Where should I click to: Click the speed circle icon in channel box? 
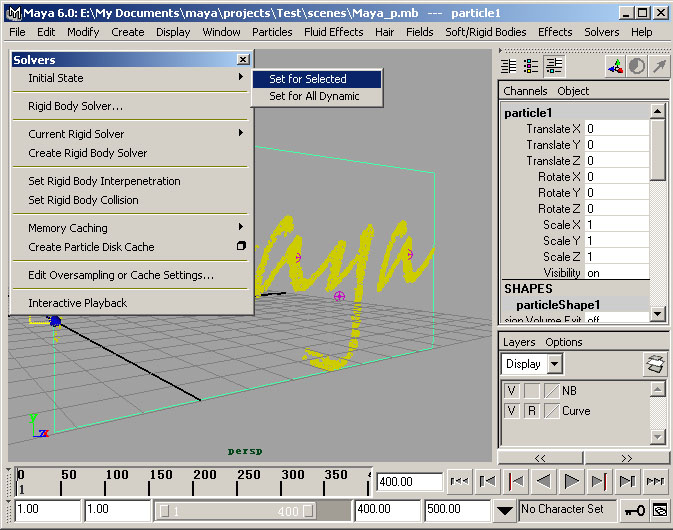coord(635,66)
